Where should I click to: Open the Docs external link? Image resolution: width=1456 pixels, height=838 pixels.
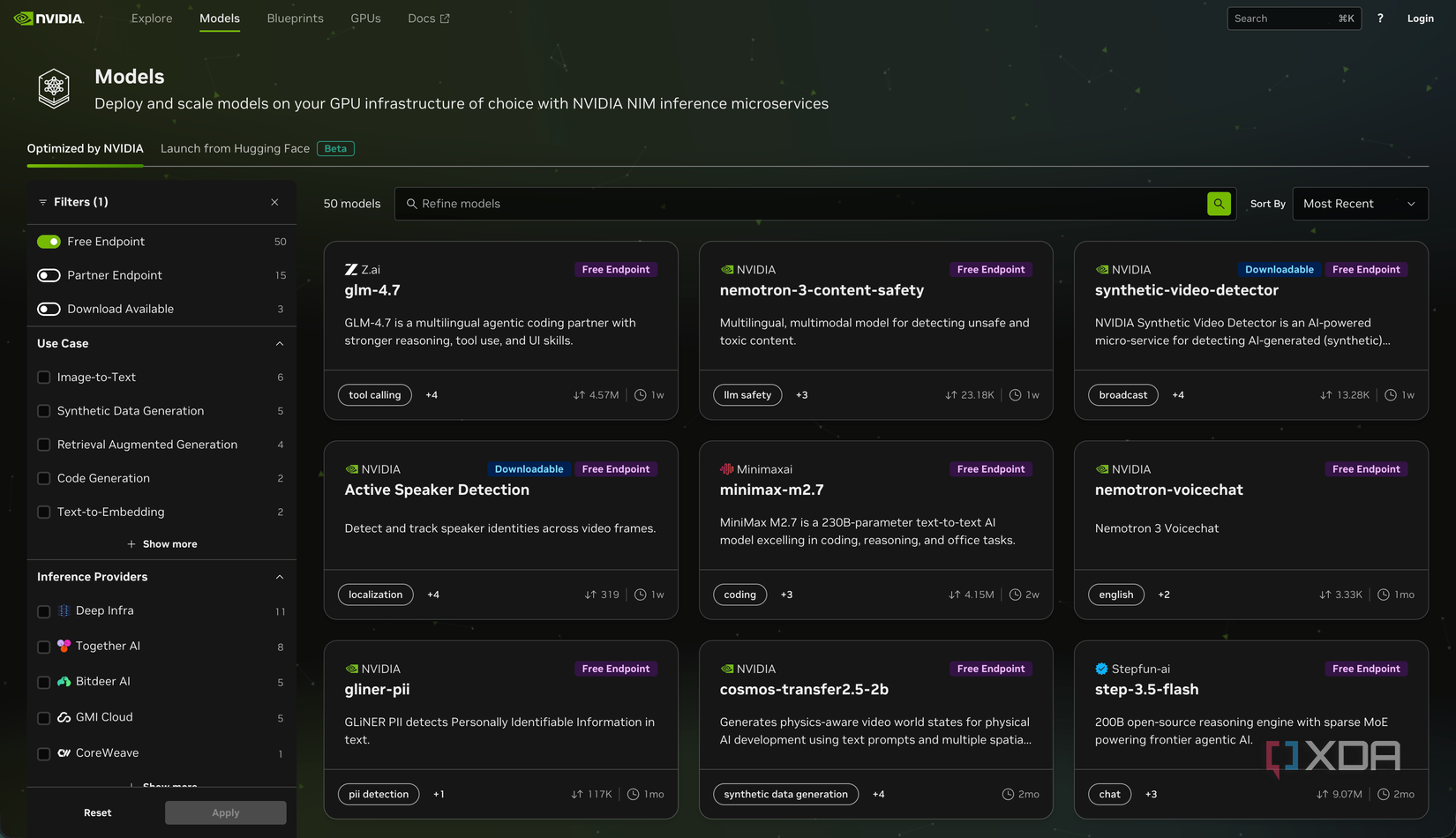click(429, 19)
